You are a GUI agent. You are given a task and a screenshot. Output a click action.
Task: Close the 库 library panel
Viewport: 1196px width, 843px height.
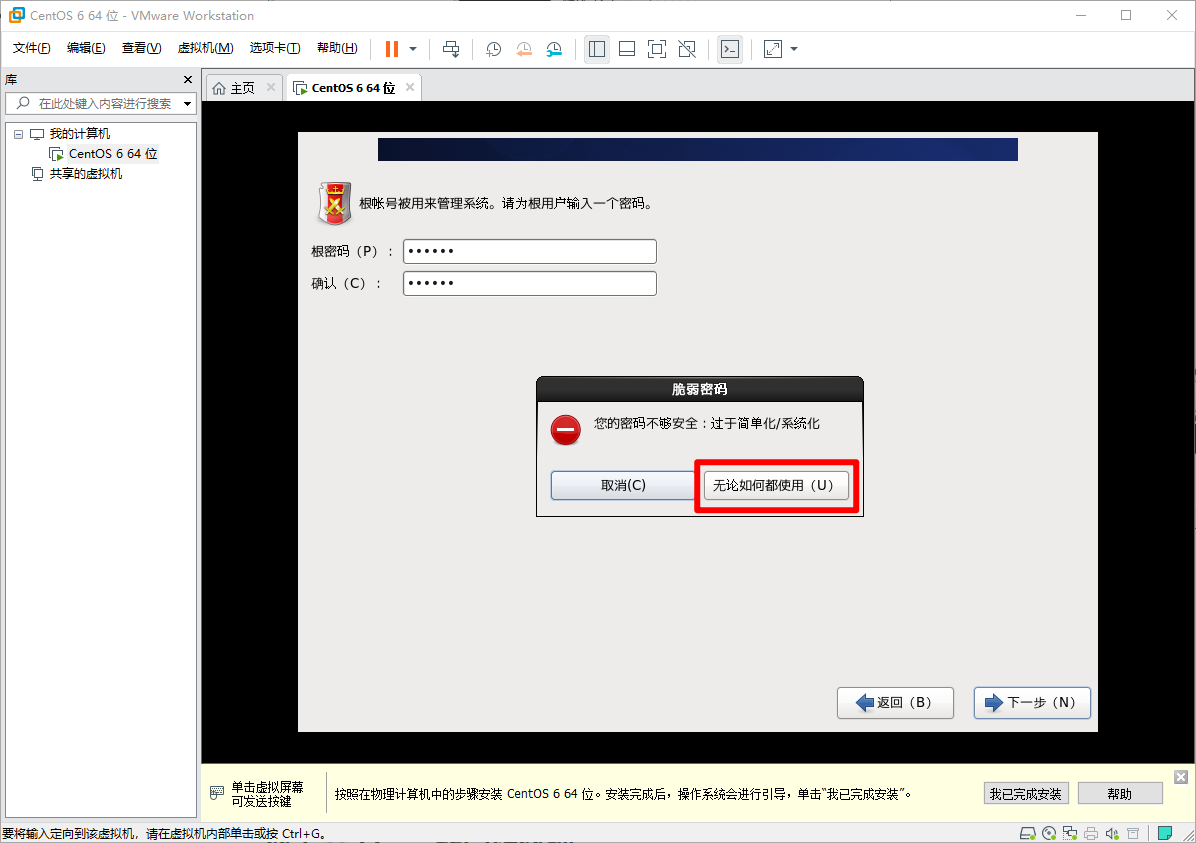pos(188,79)
